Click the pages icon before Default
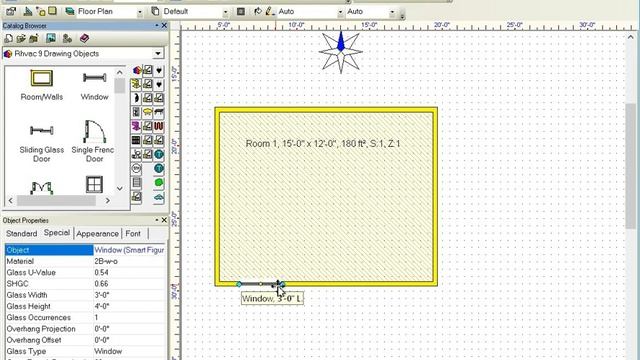Viewport: 640px width, 360px height. (155, 11)
